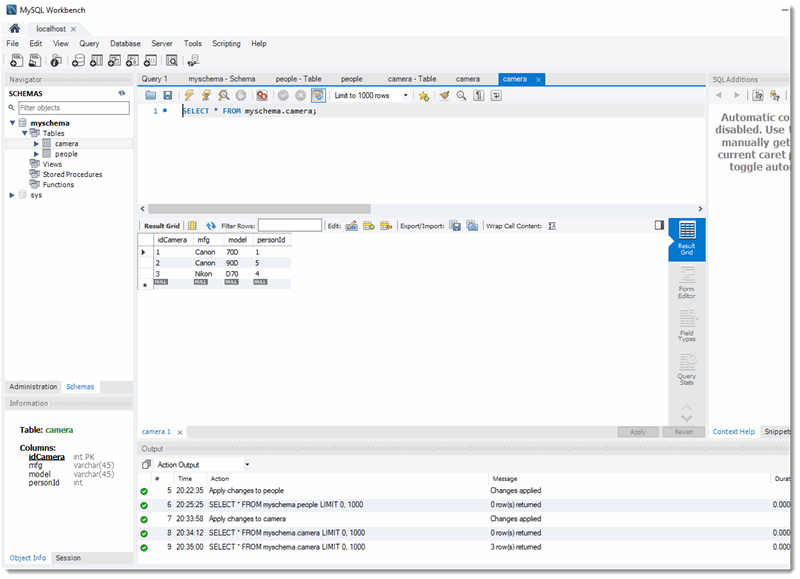Click the Filter Rows input box
The height and width of the screenshot is (579, 800).
tap(290, 225)
